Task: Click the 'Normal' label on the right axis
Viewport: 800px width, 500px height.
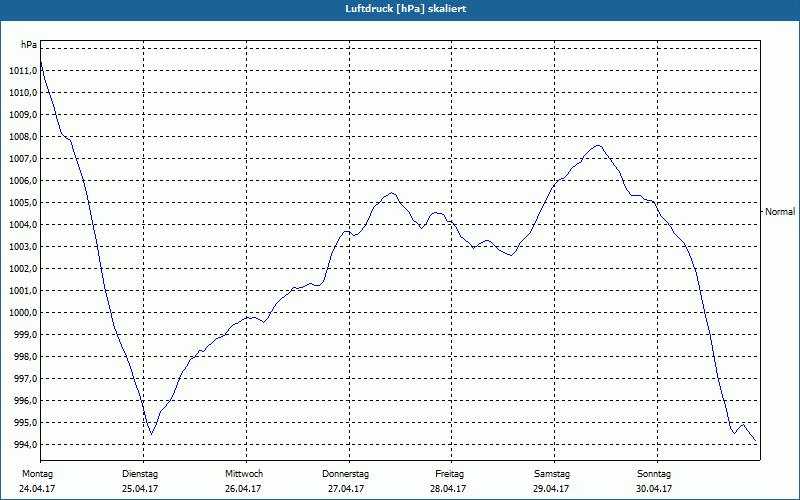Action: [780, 211]
